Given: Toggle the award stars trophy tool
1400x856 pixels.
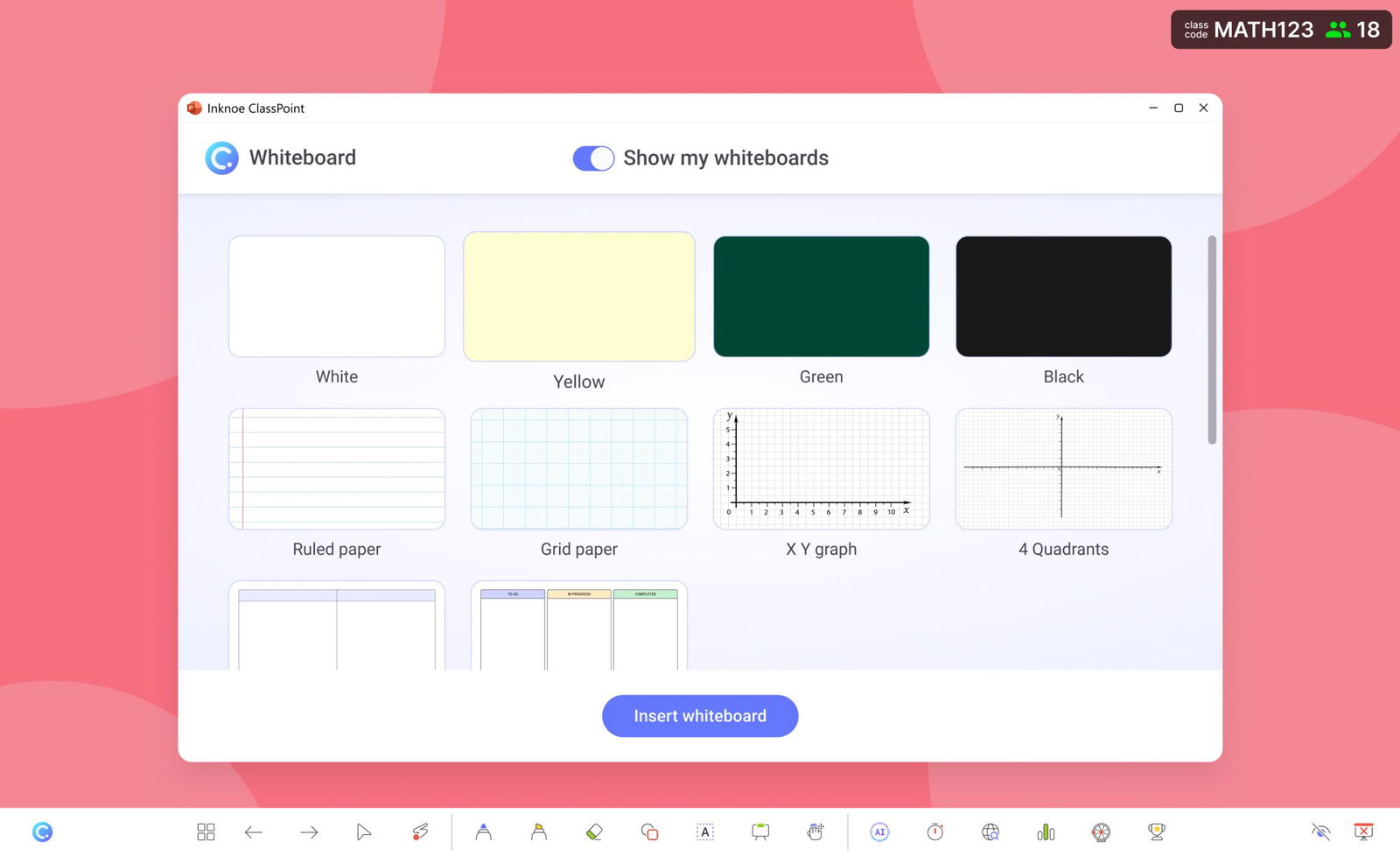Looking at the screenshot, I should coord(1156,831).
